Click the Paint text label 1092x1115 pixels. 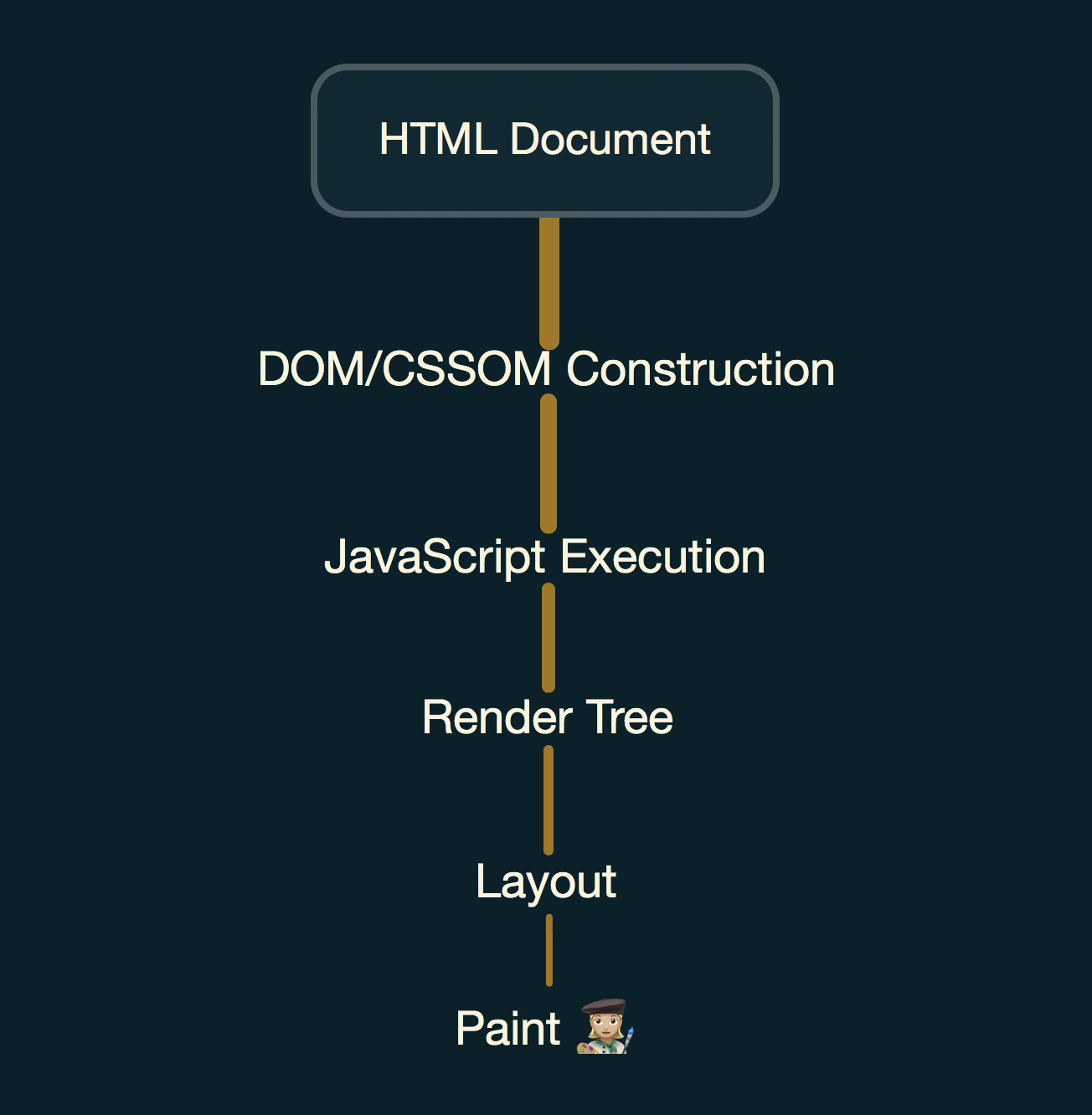[507, 1029]
